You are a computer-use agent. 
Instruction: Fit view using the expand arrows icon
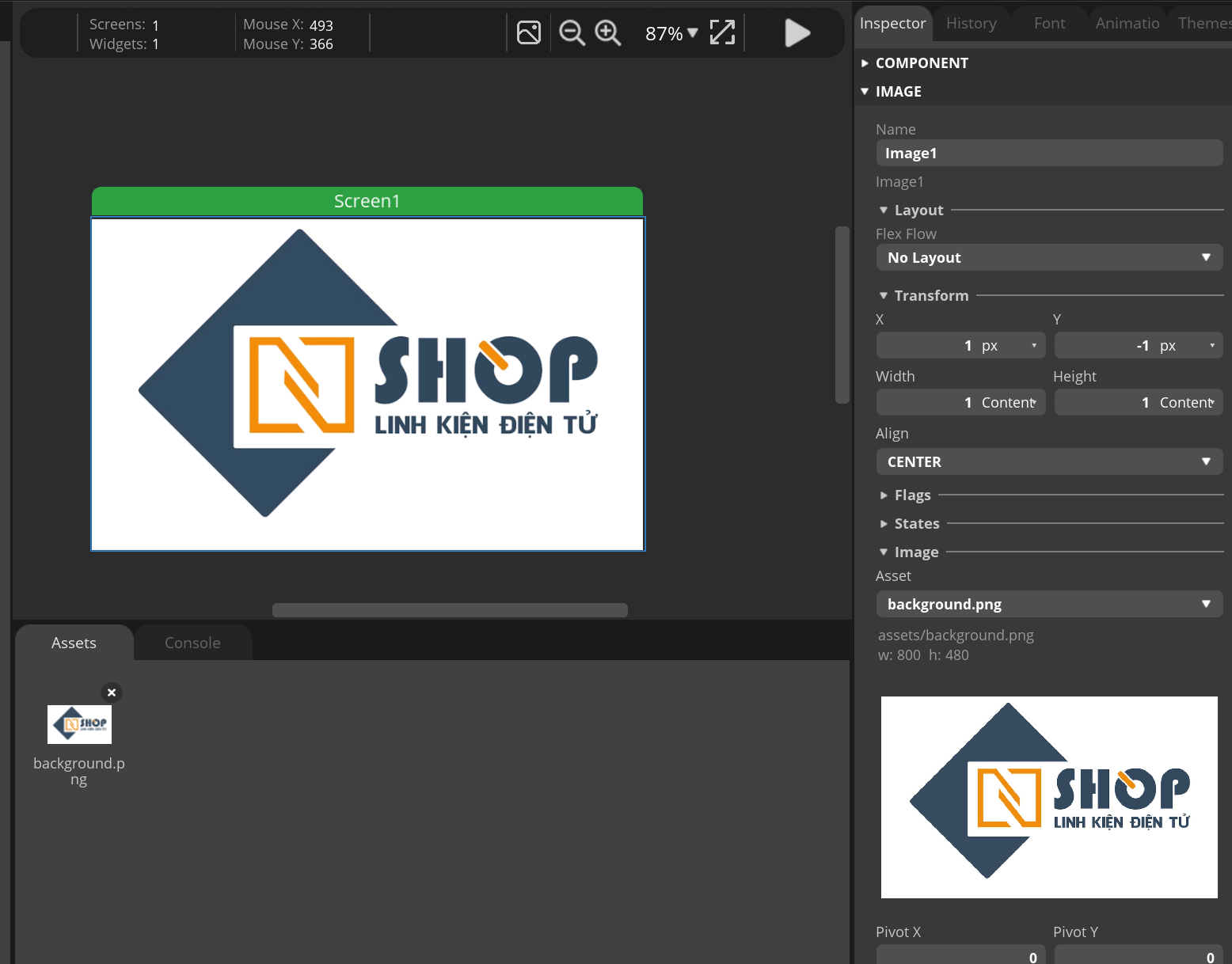pos(722,32)
